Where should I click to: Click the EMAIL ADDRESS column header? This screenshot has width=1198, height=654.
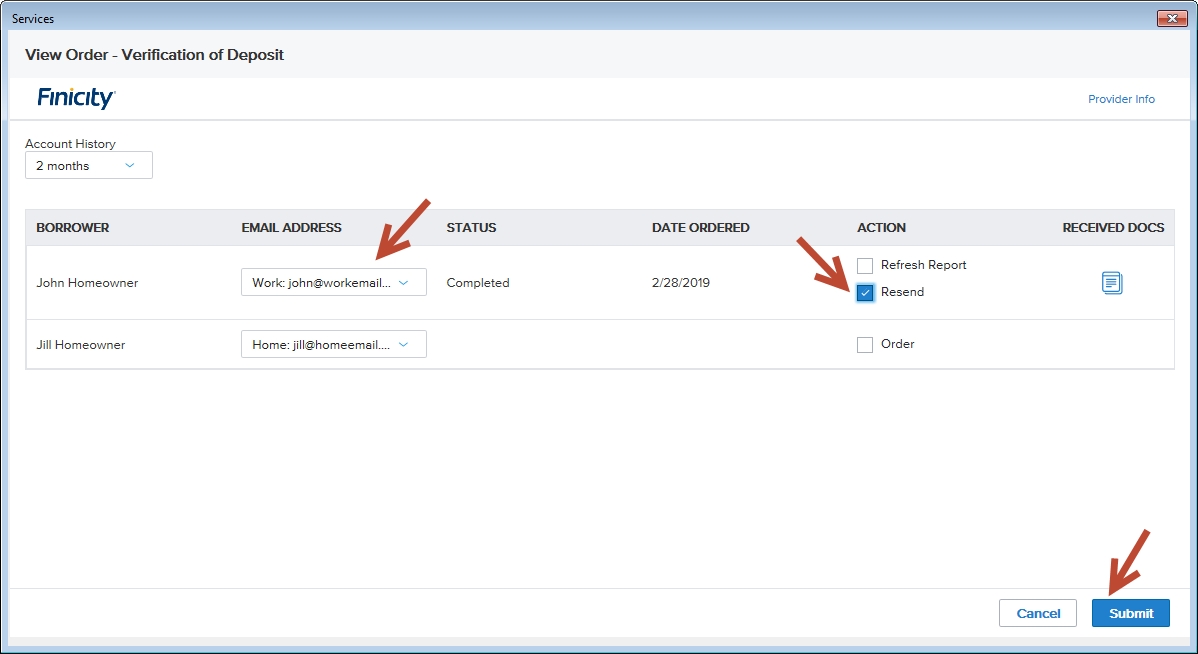click(x=291, y=228)
